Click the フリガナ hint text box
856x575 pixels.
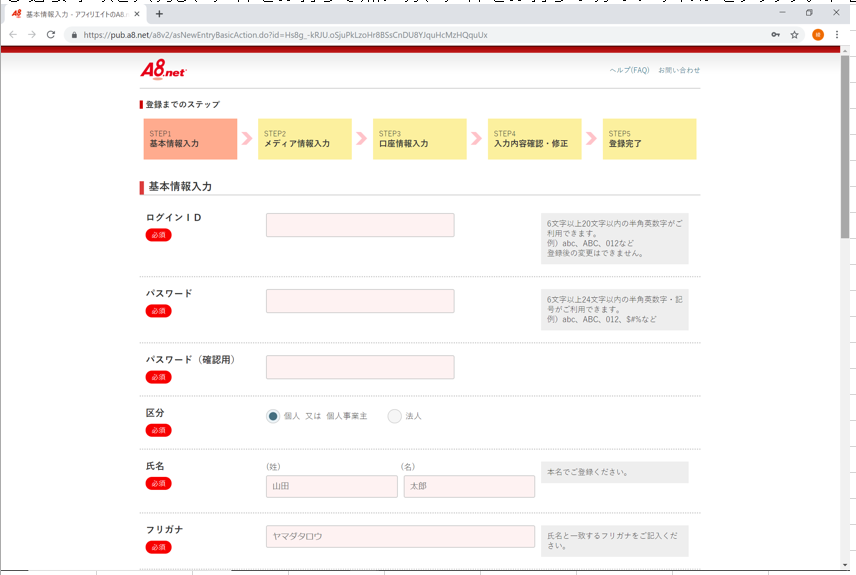615,541
